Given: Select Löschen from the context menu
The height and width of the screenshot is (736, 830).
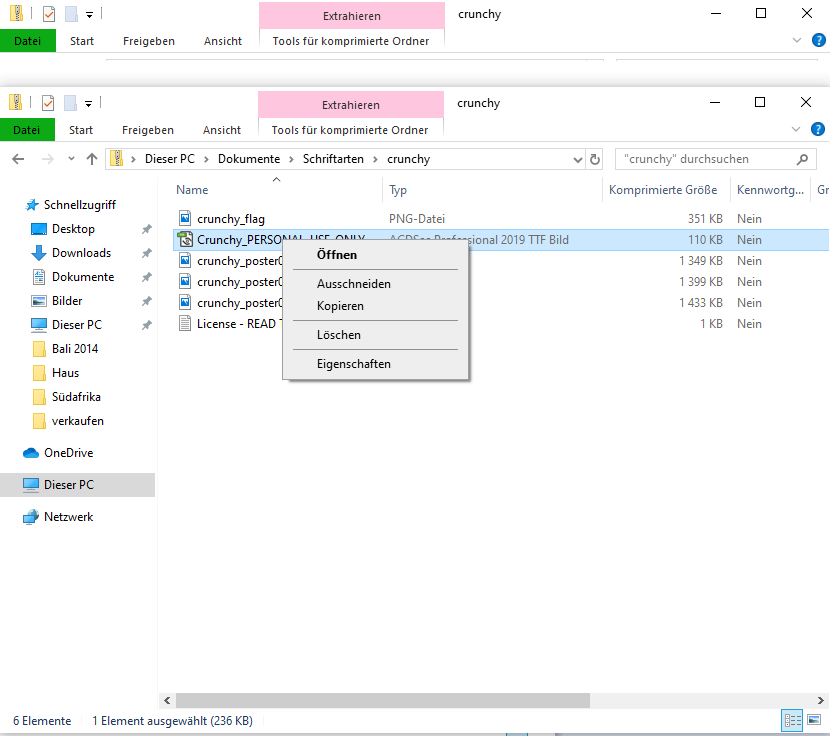Looking at the screenshot, I should pyautogui.click(x=338, y=335).
